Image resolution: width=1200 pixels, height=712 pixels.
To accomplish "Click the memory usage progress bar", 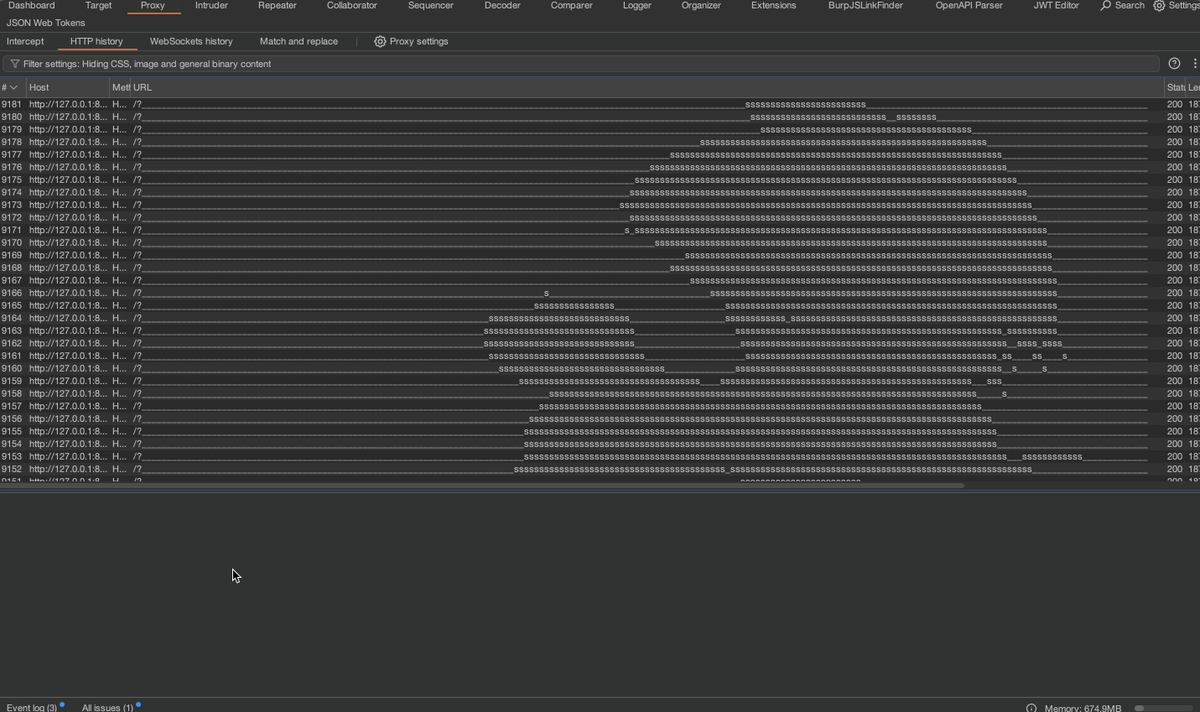I will (1166, 708).
